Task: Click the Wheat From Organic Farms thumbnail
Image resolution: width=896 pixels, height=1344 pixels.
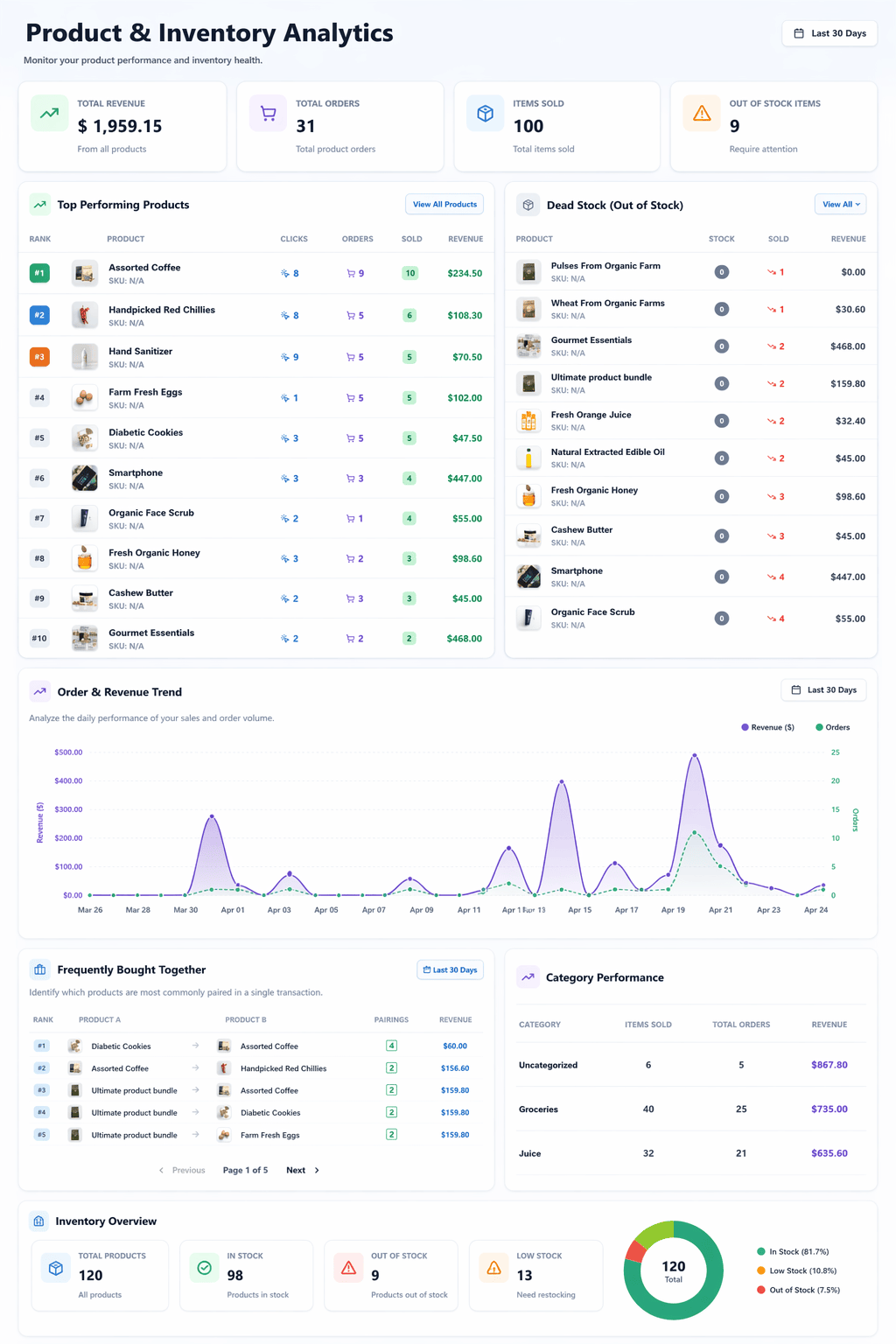Action: click(x=528, y=309)
